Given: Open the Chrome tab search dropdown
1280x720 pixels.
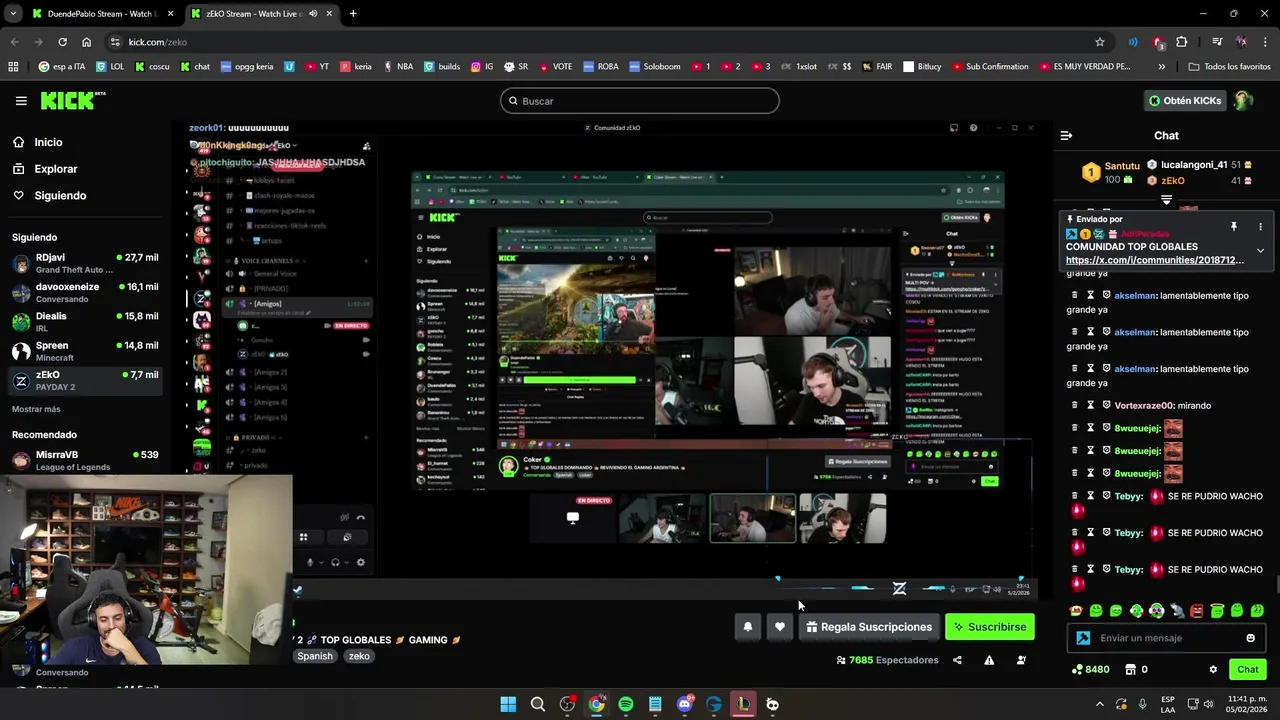Looking at the screenshot, I should tap(13, 14).
